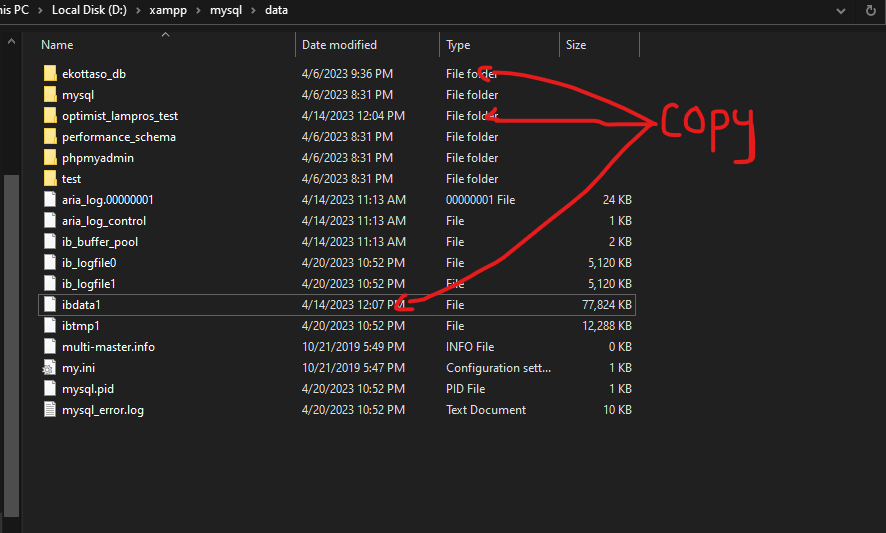Click the ibdata1 file icon
Viewport: 886px width, 533px height.
click(50, 304)
